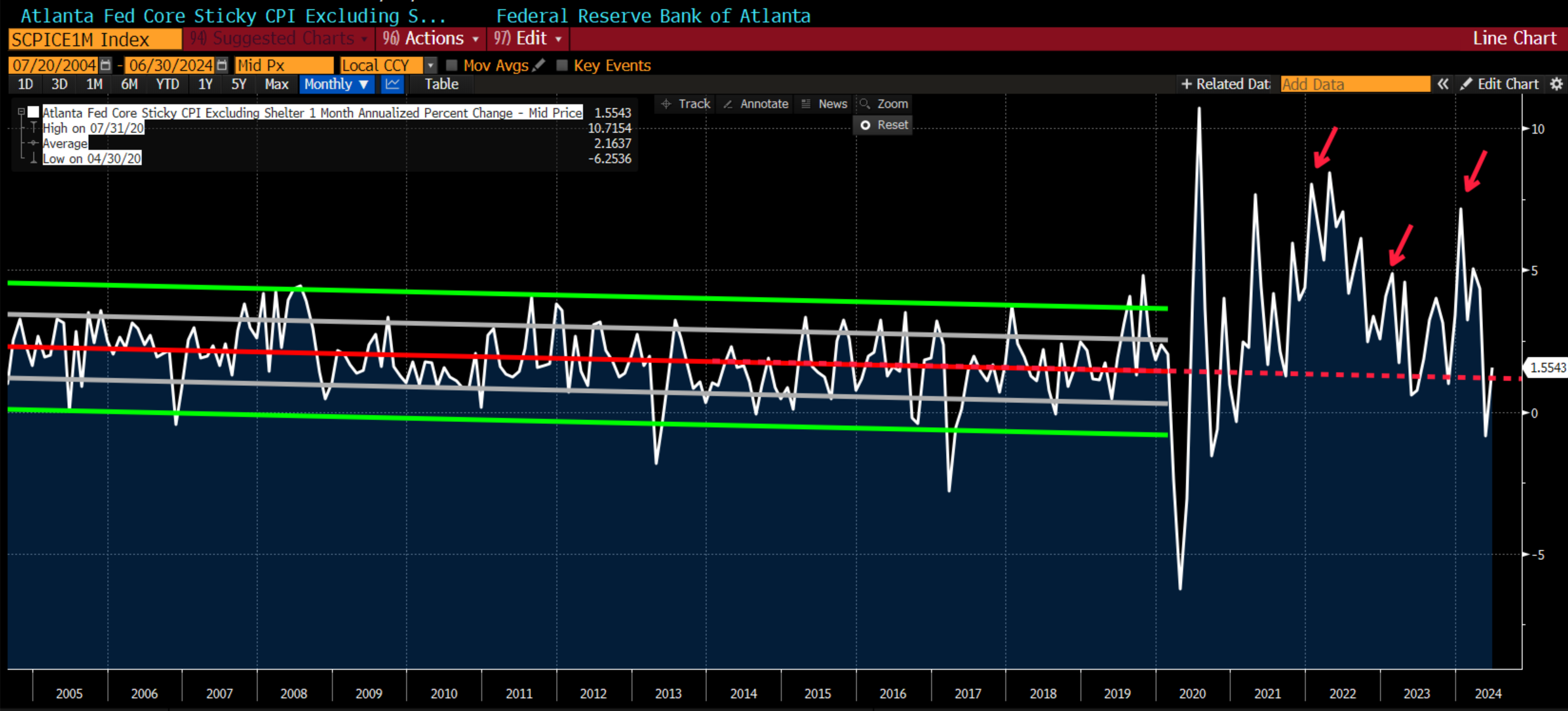The image size is (1568, 711).
Task: Select the 1D range tab
Action: click(25, 84)
